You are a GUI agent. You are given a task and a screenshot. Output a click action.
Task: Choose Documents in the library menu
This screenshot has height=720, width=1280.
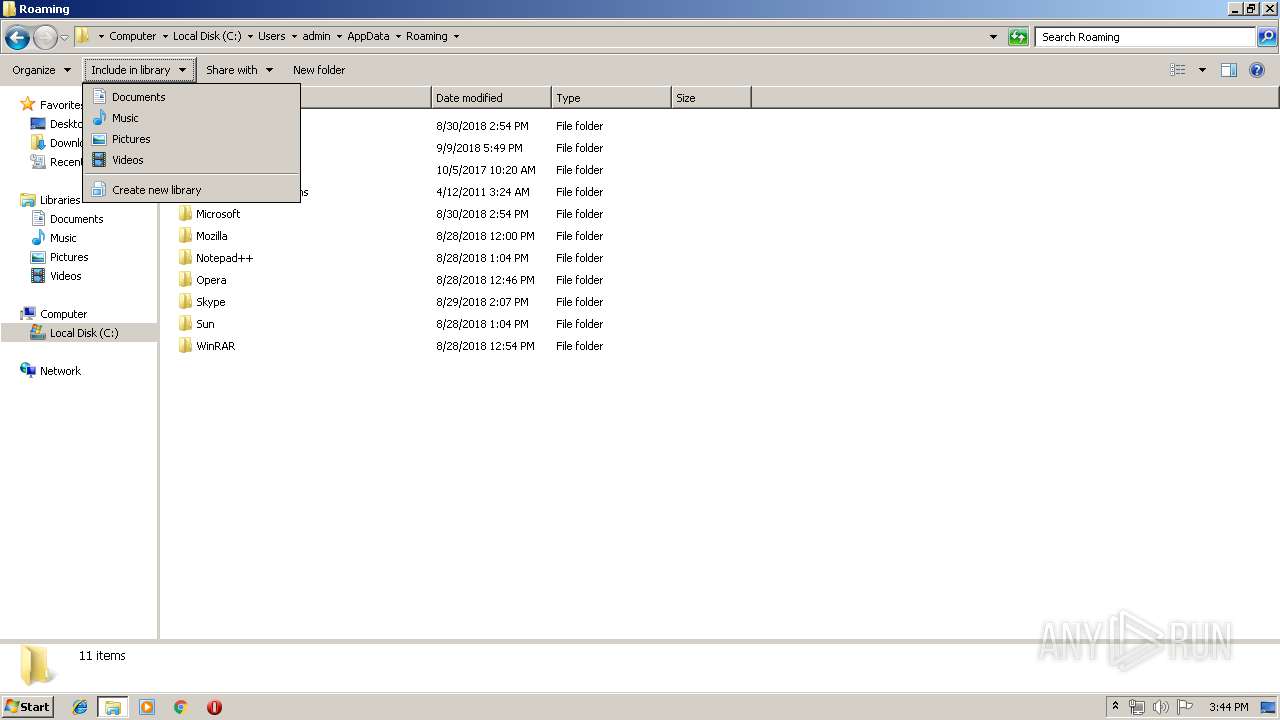point(192,97)
